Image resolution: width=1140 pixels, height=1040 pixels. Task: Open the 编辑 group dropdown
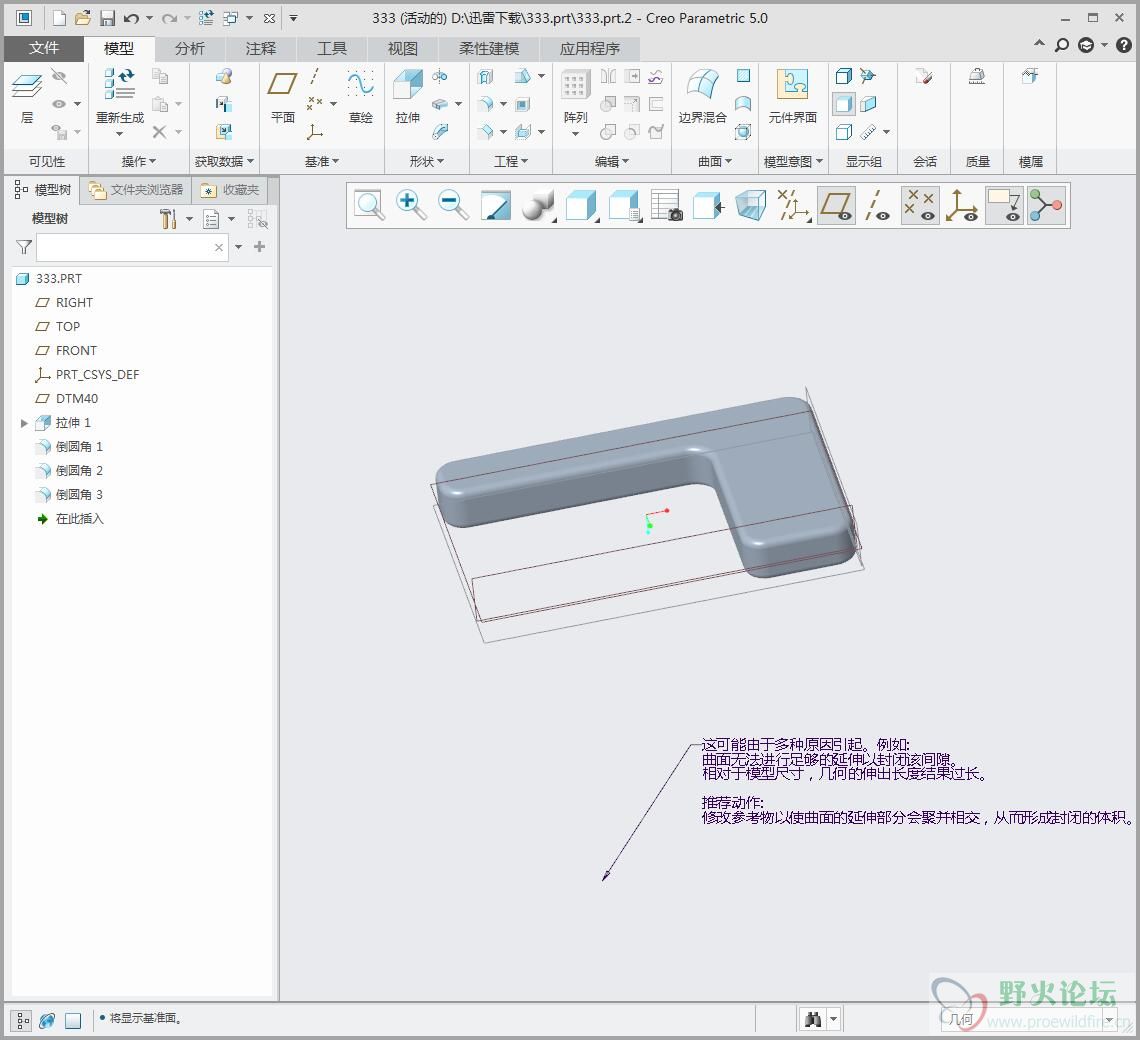(611, 161)
